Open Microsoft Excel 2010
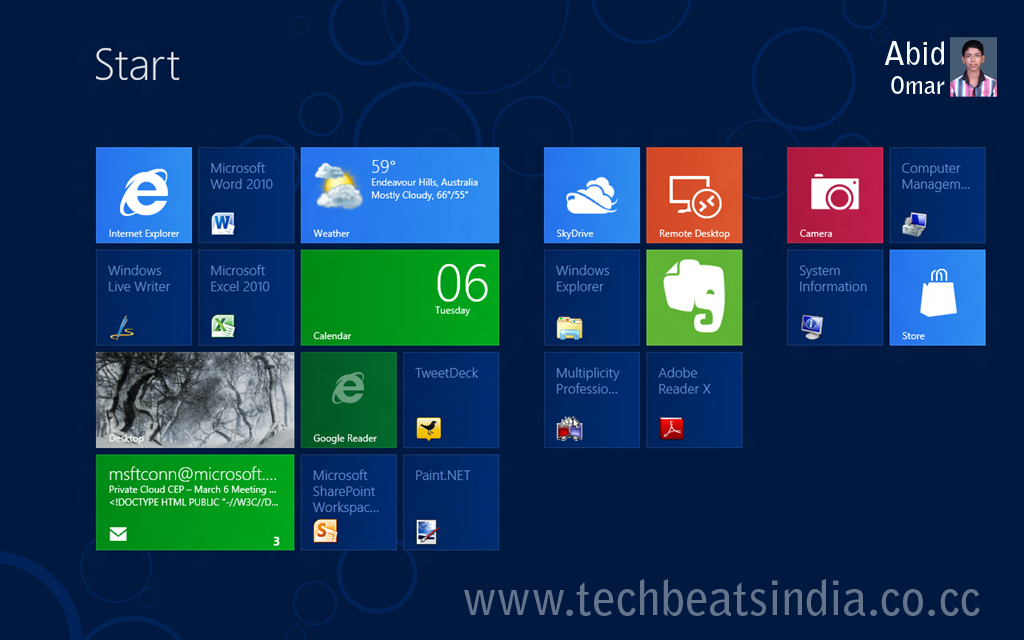This screenshot has height=640, width=1024. point(246,297)
